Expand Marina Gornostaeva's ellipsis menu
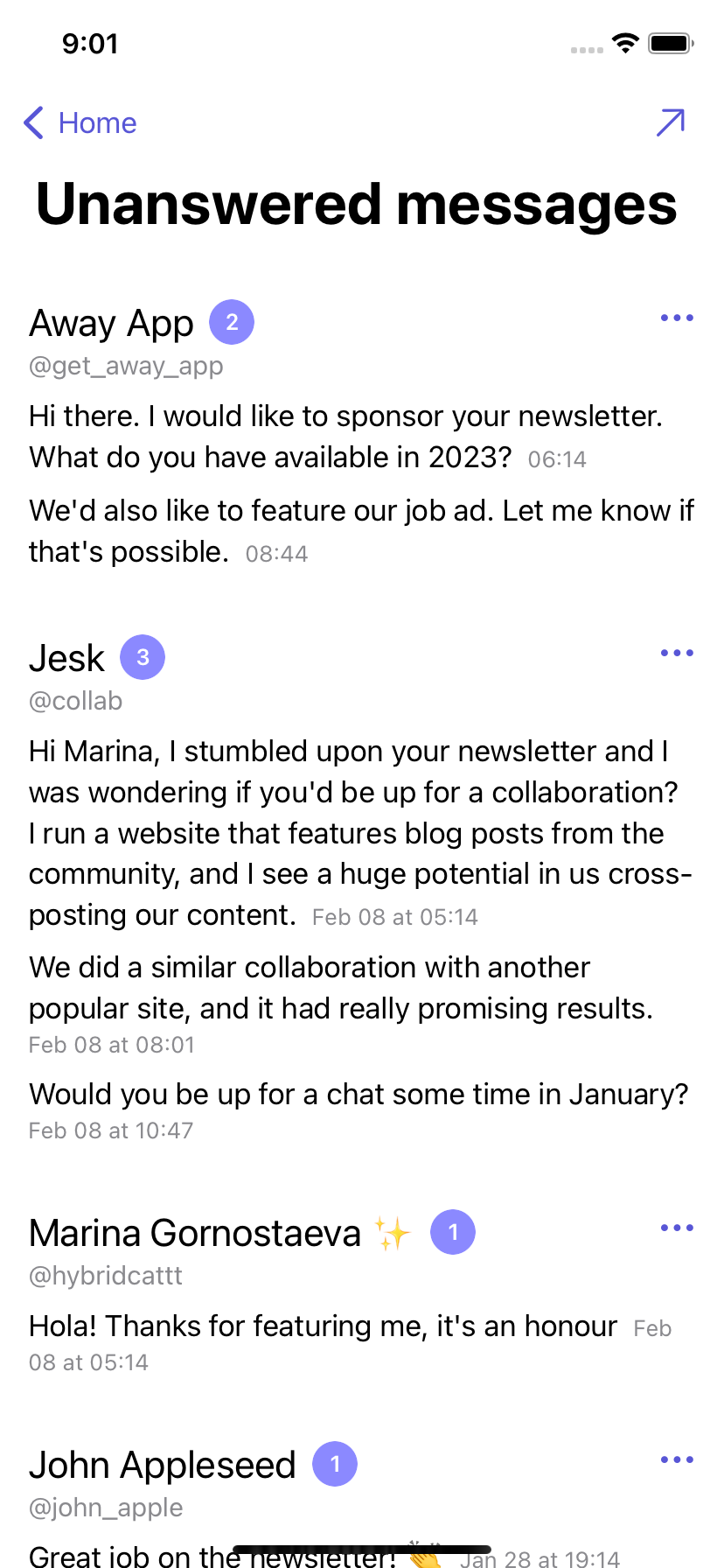This screenshot has width=724, height=1568. coord(677,1228)
